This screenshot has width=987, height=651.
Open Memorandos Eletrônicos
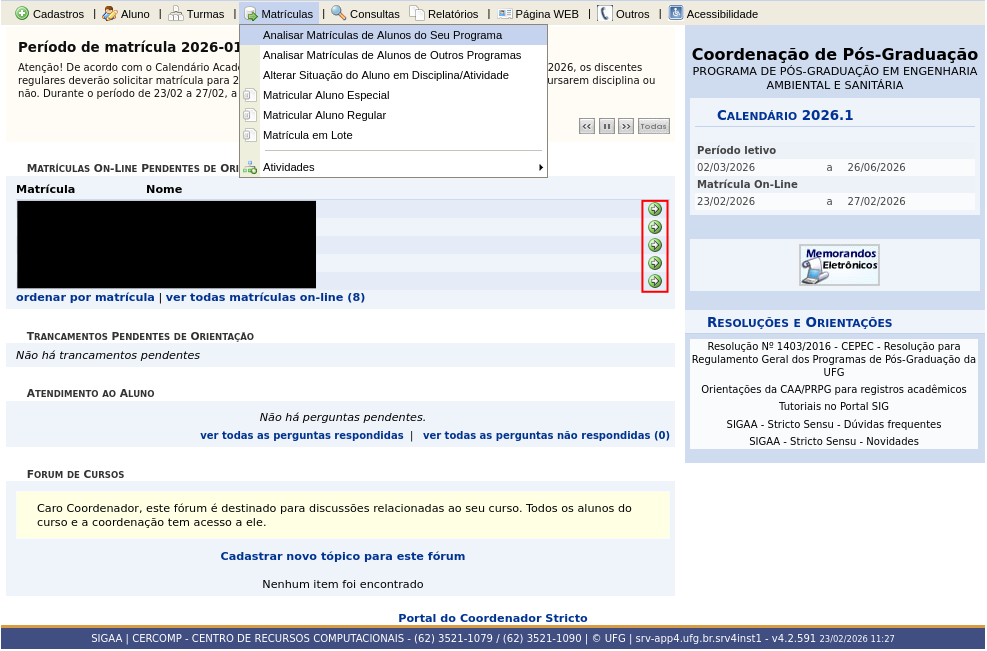pyautogui.click(x=839, y=264)
